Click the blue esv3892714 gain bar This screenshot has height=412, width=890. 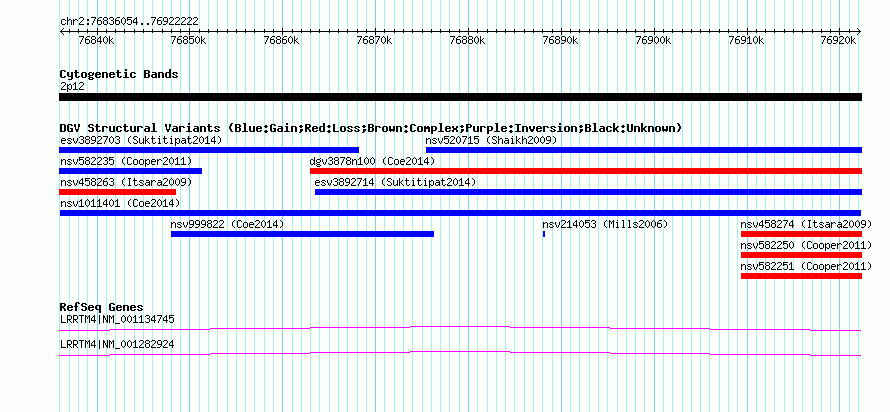coord(589,192)
